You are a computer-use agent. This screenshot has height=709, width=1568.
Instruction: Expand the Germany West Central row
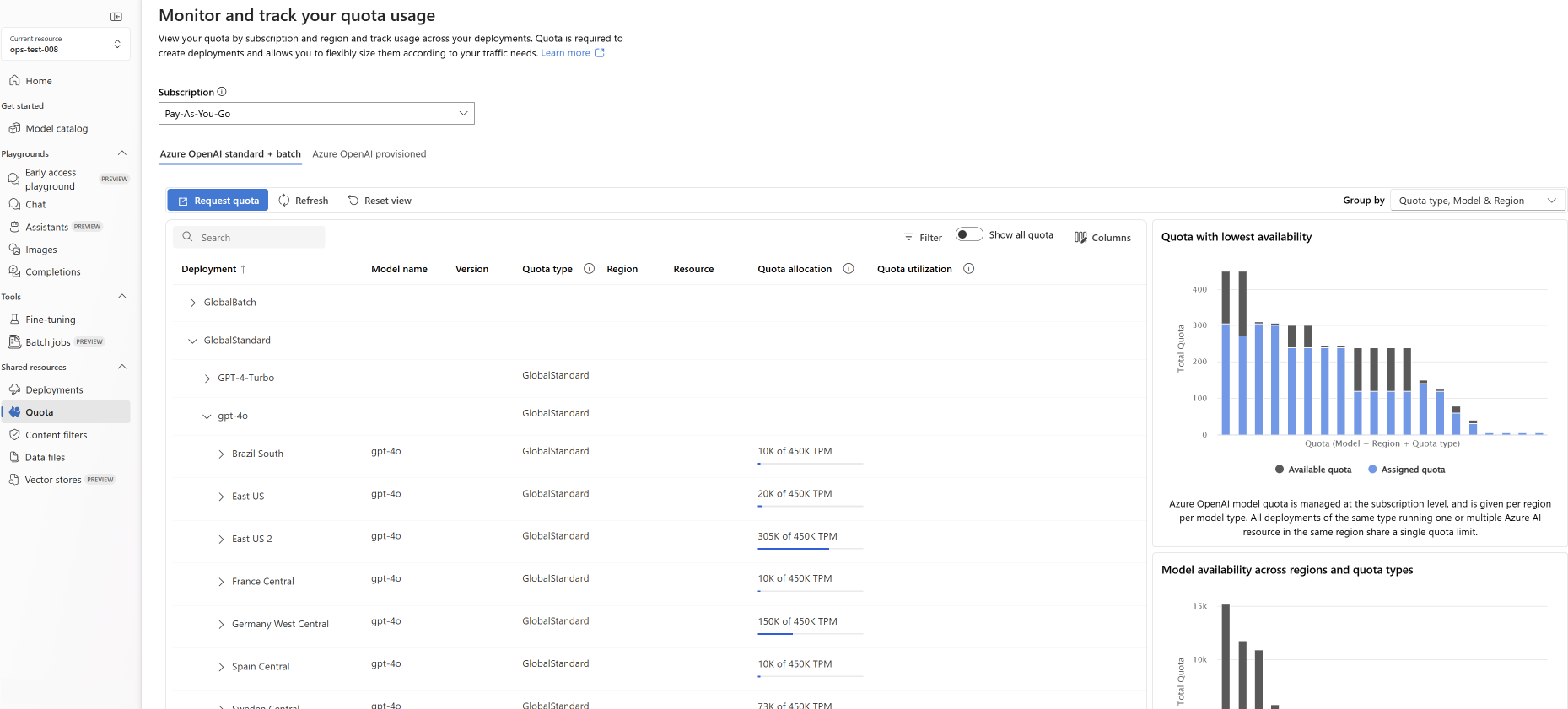222,625
